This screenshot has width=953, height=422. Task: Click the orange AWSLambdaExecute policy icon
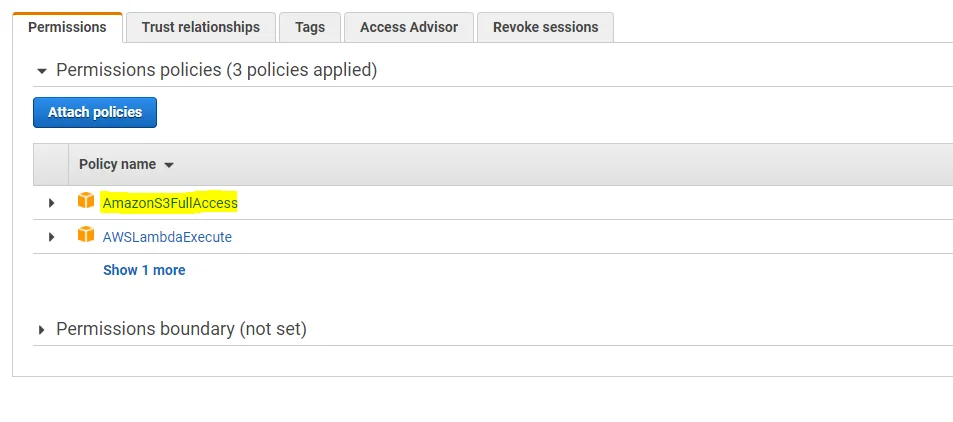(x=86, y=236)
